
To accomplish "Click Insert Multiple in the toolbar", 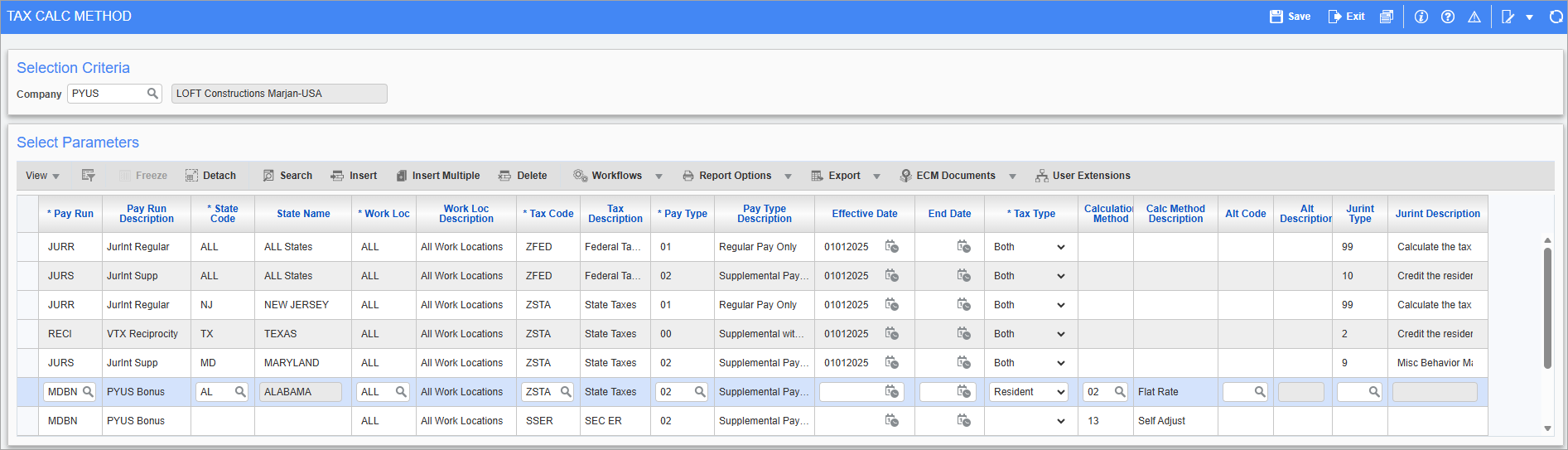I will pos(437,176).
